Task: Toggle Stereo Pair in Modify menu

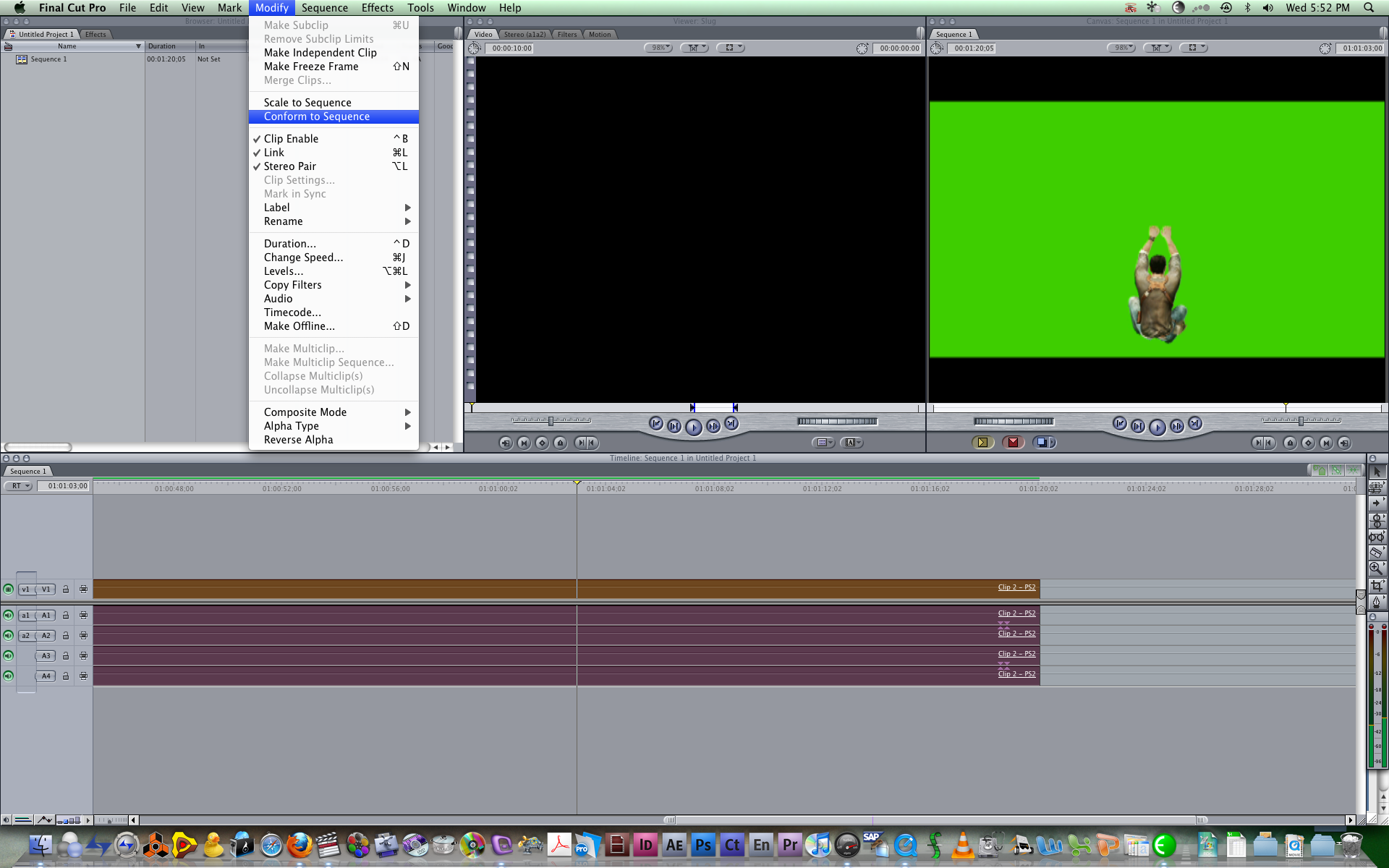Action: (x=290, y=166)
